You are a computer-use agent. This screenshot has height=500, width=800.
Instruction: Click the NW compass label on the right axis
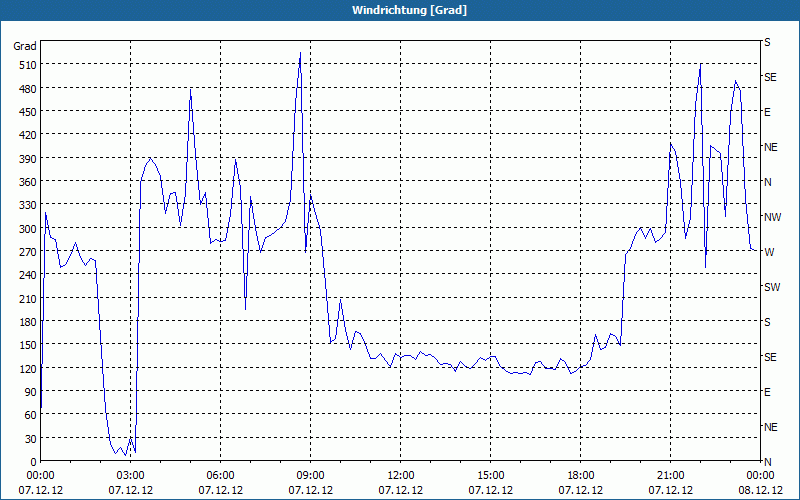[772, 217]
